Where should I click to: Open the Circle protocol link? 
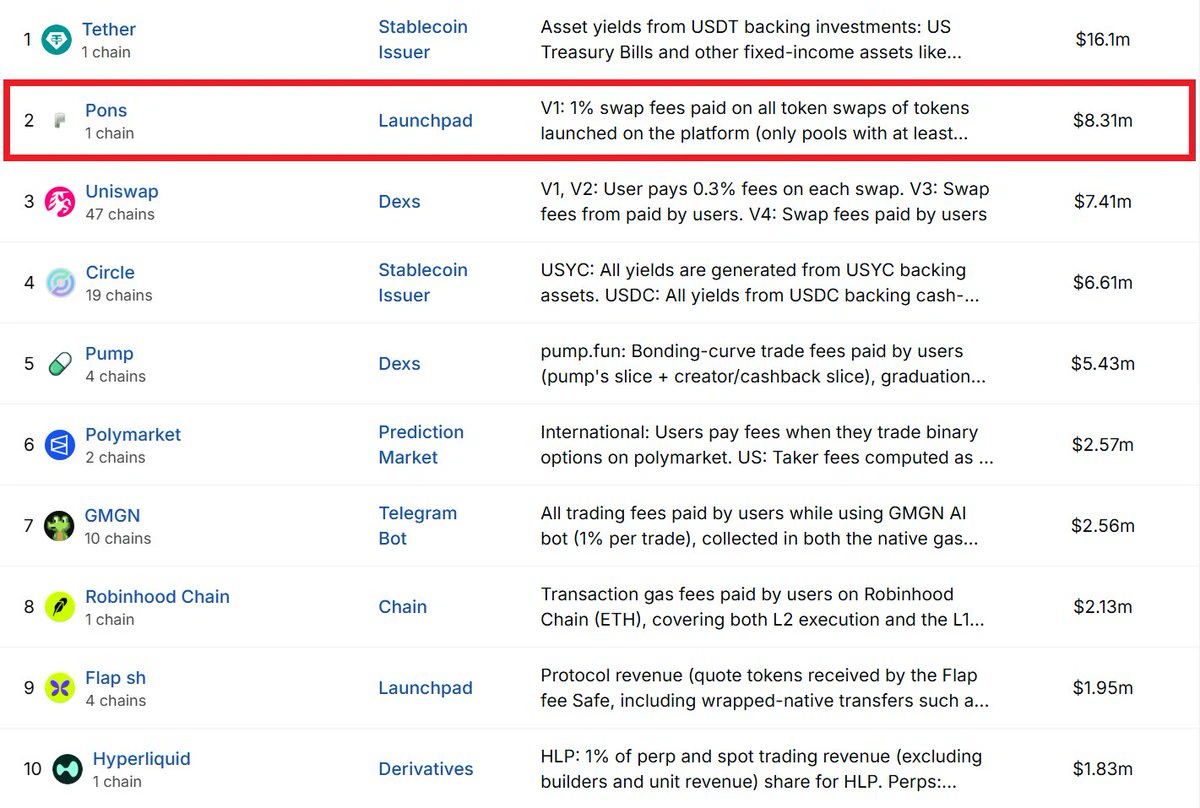click(110, 272)
